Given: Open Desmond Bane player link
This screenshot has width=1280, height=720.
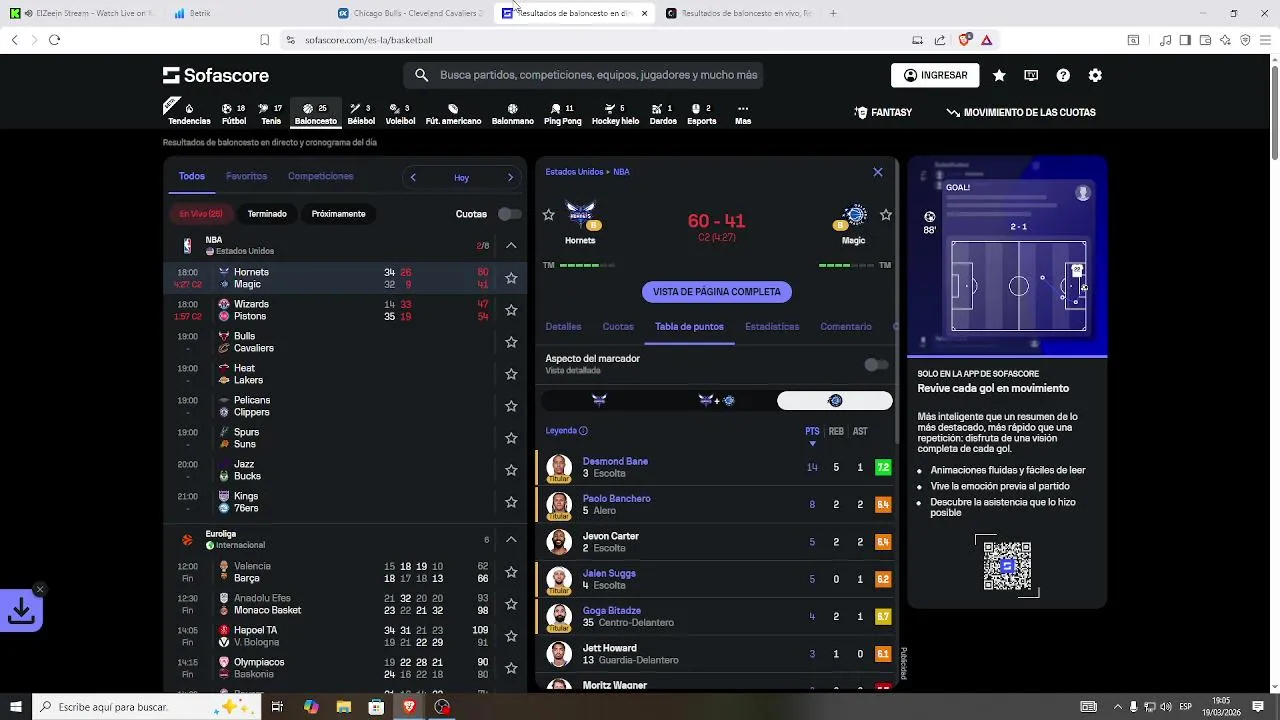Looking at the screenshot, I should coord(615,461).
